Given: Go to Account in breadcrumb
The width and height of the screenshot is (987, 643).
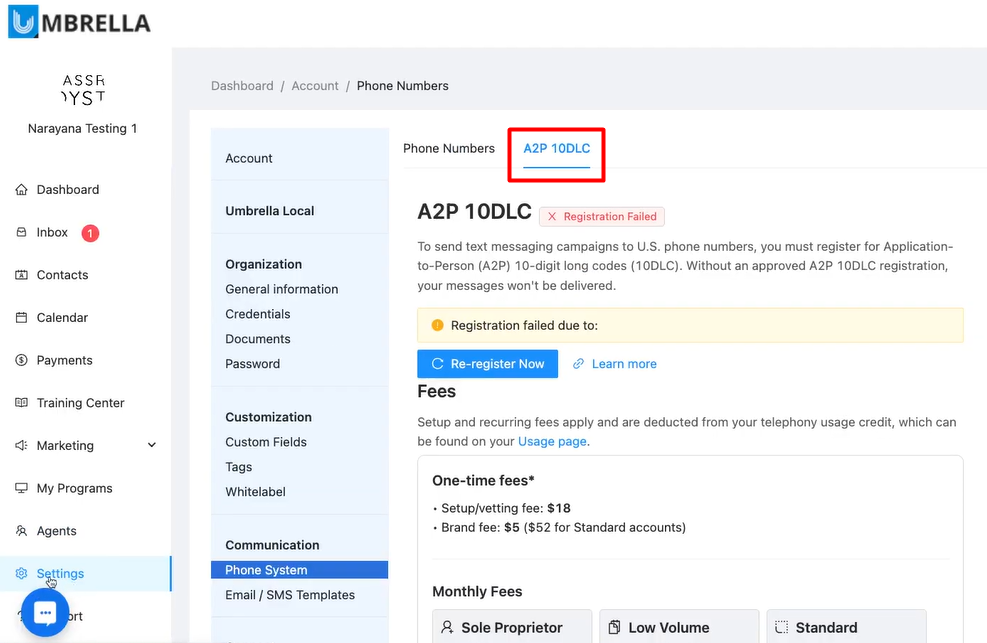Looking at the screenshot, I should point(315,86).
